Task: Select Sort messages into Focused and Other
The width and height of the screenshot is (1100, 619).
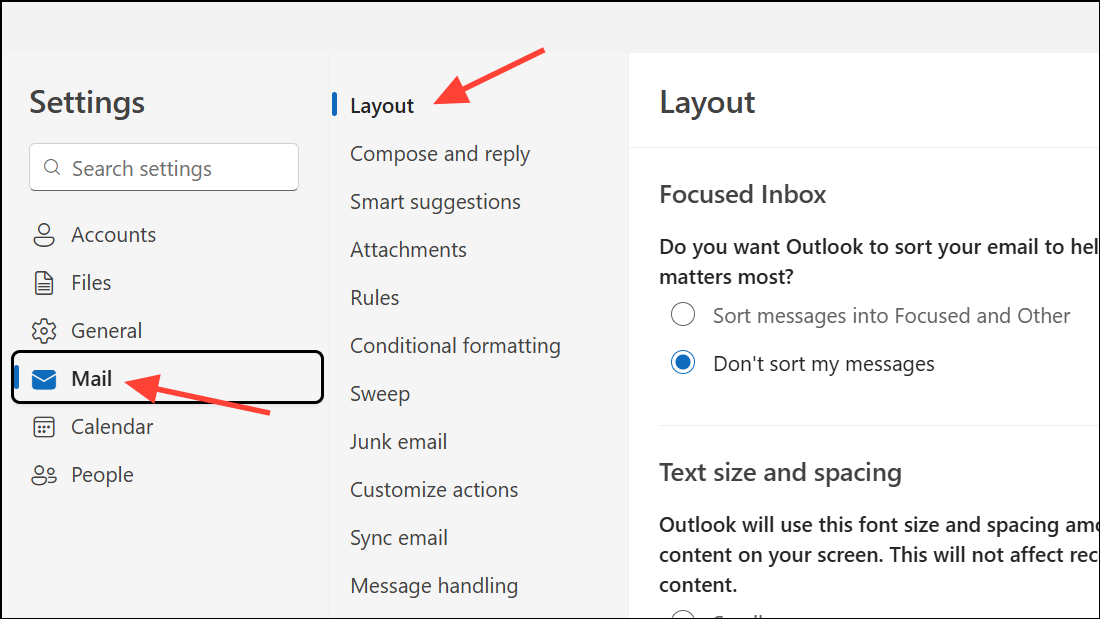Action: (683, 314)
